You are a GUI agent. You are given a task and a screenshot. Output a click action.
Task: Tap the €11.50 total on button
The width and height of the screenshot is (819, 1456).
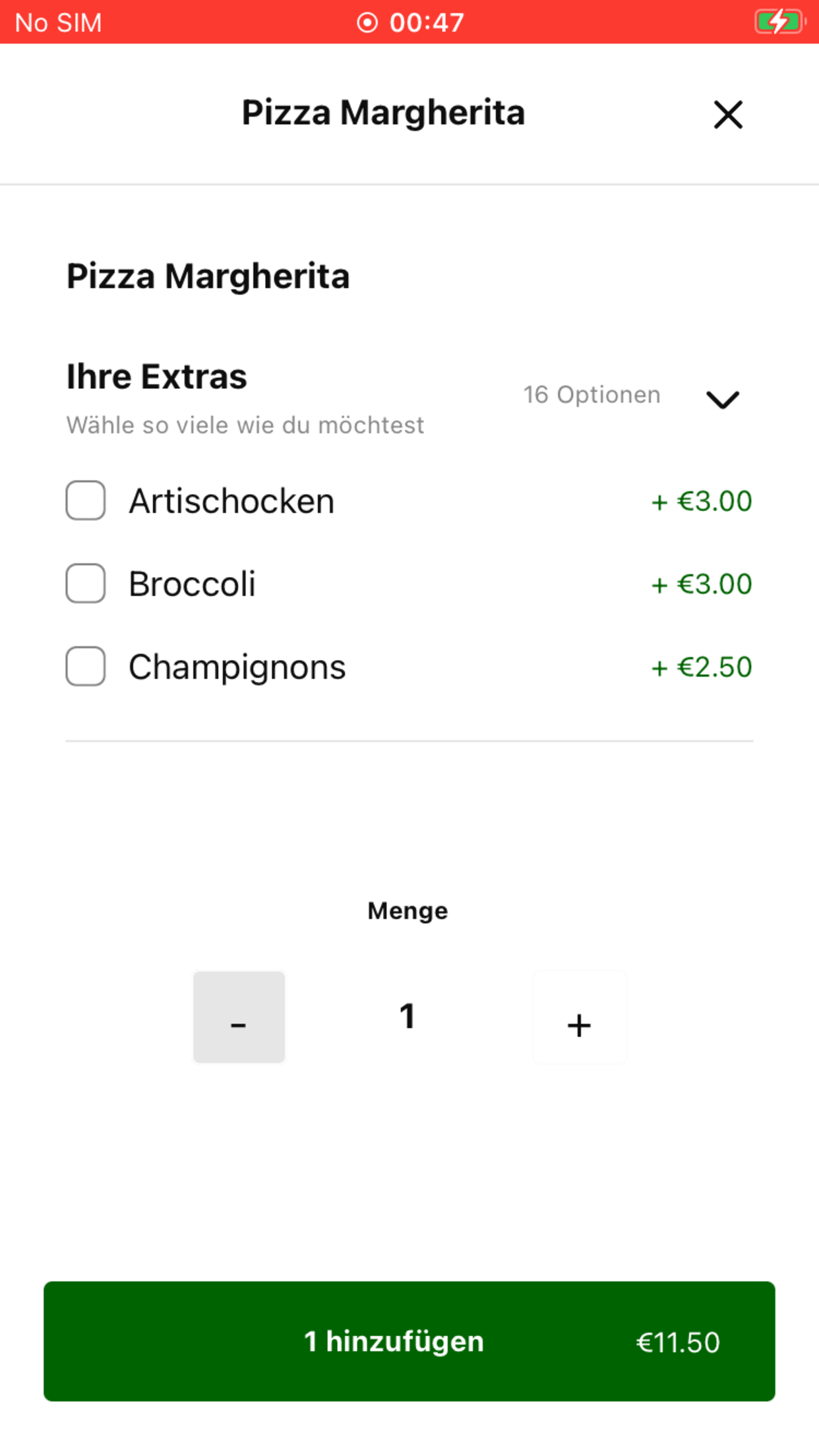point(678,1343)
